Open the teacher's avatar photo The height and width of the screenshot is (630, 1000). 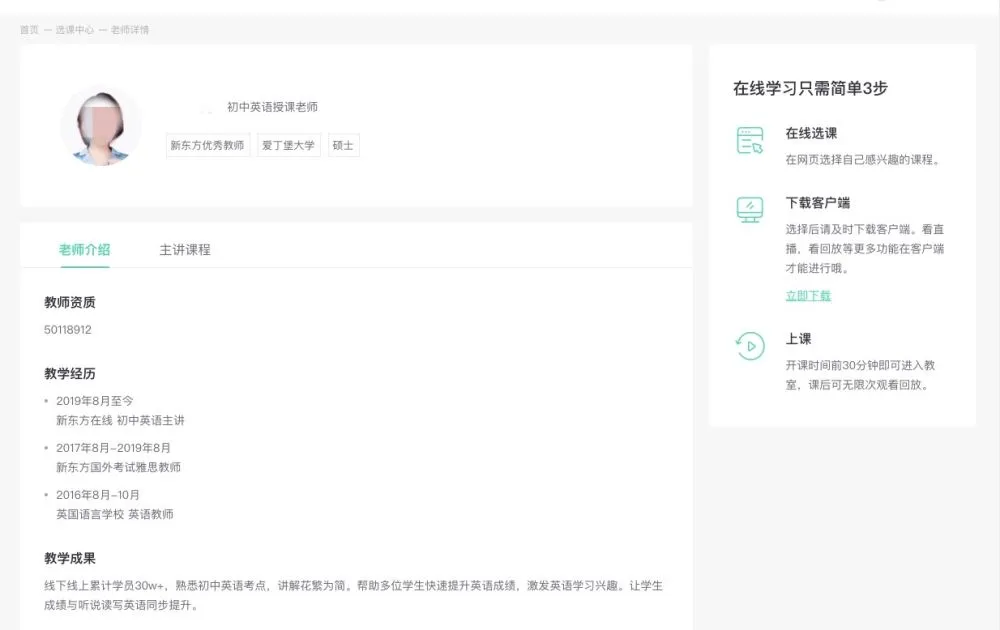click(100, 125)
